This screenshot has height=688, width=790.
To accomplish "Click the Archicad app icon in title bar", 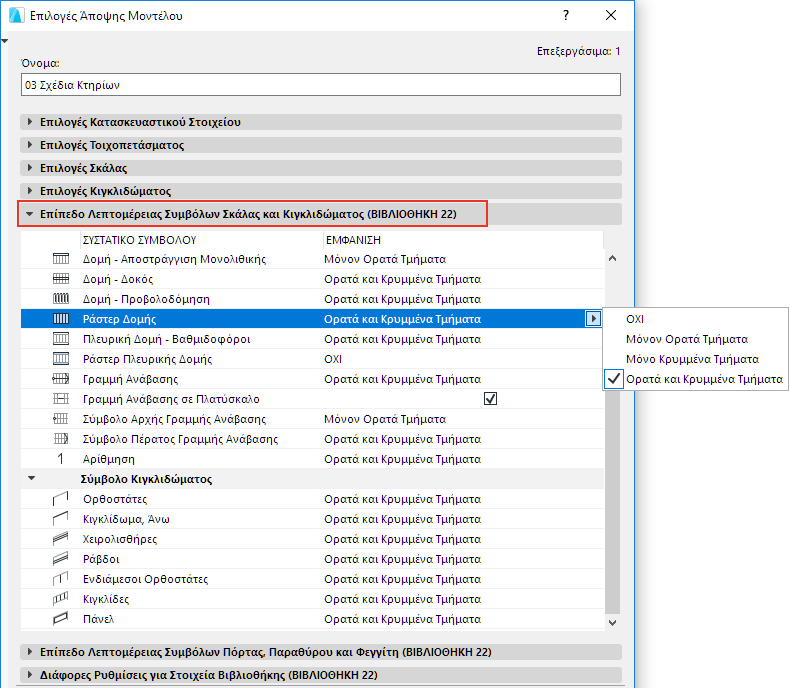I will pos(17,16).
